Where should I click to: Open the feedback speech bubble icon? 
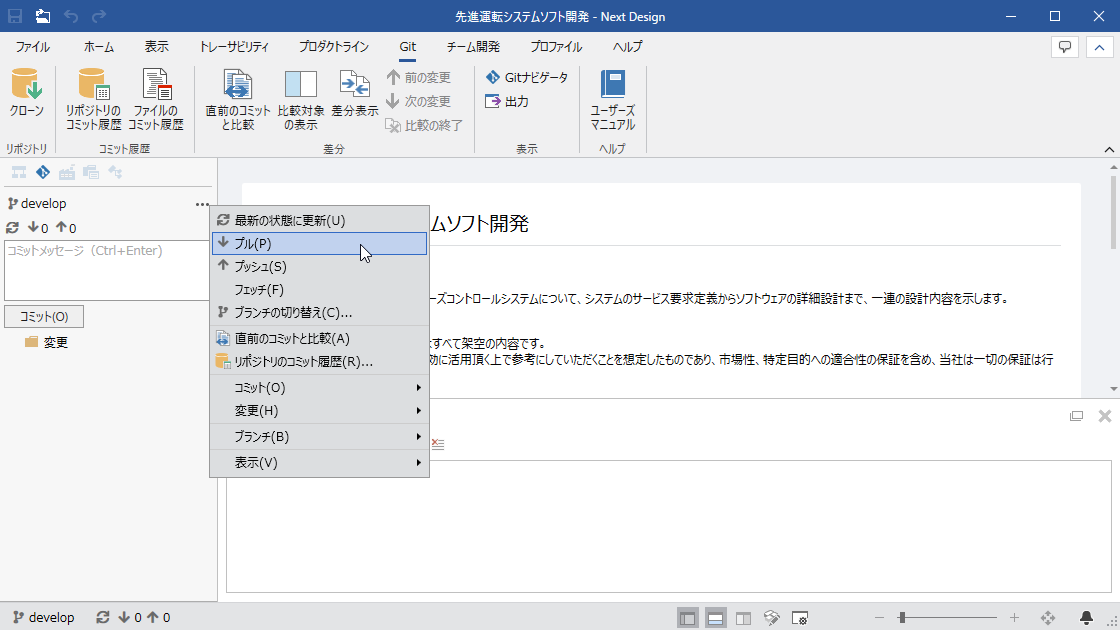pos(1065,47)
